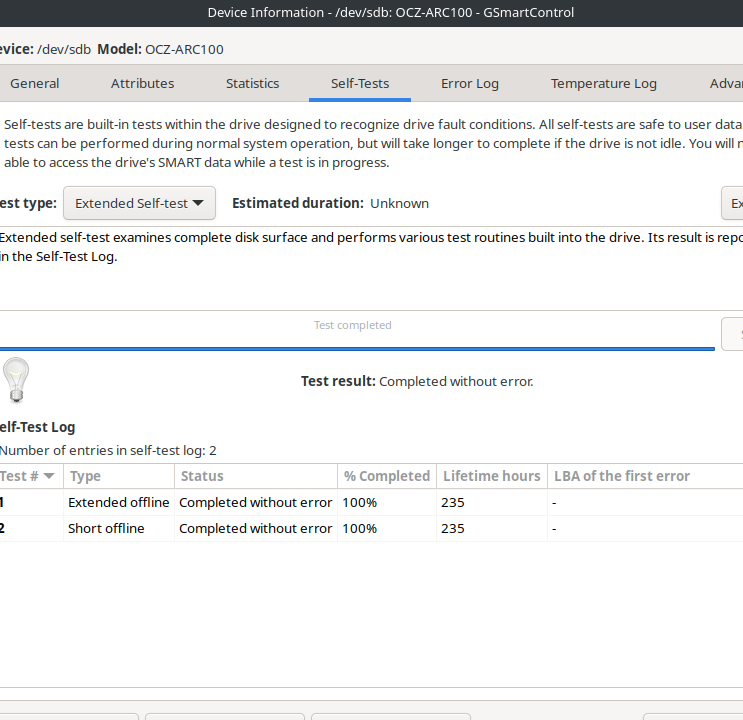This screenshot has height=720, width=743.
Task: Select the Extended offline log entry
Action: [x=118, y=502]
